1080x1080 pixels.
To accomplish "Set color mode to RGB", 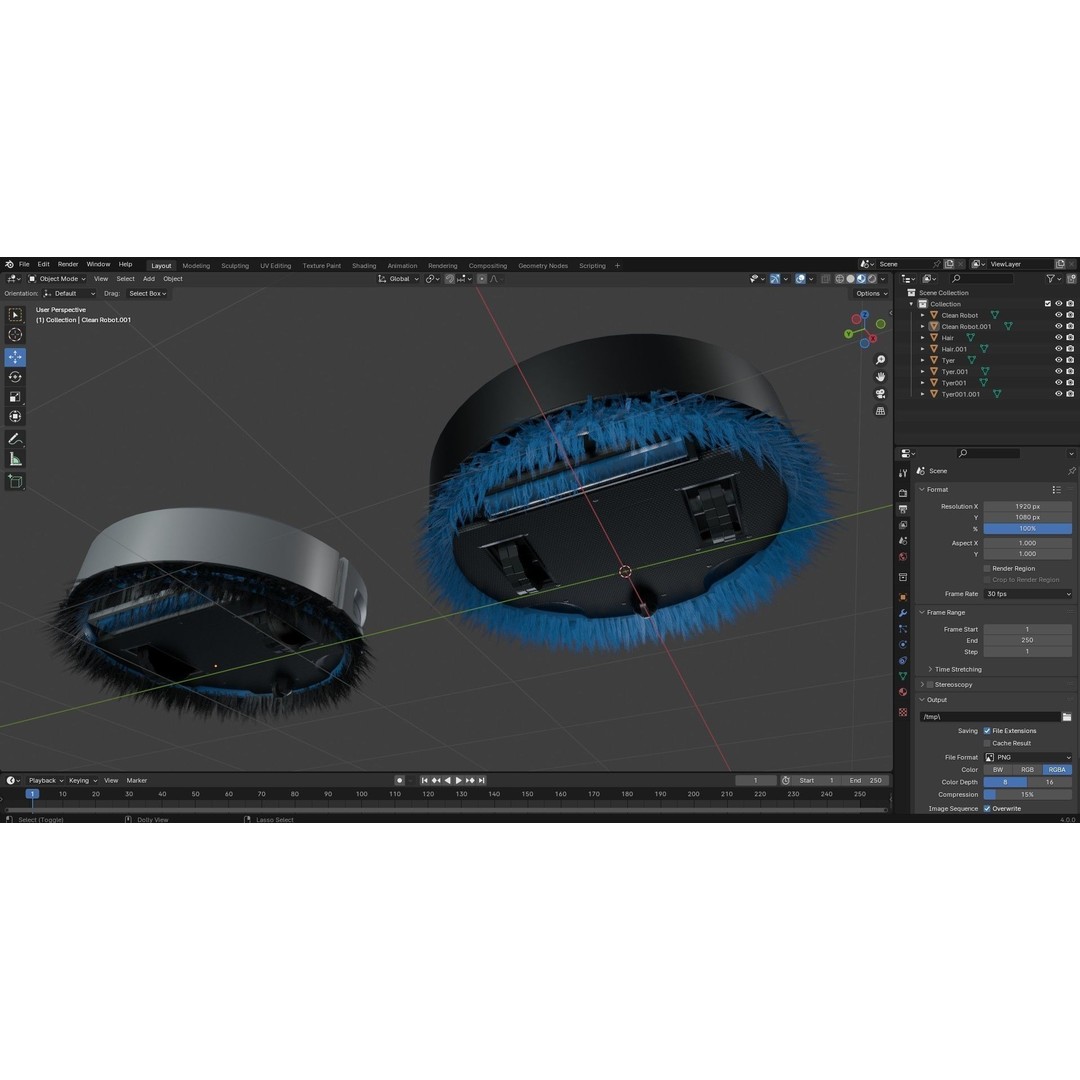I will (x=1027, y=770).
